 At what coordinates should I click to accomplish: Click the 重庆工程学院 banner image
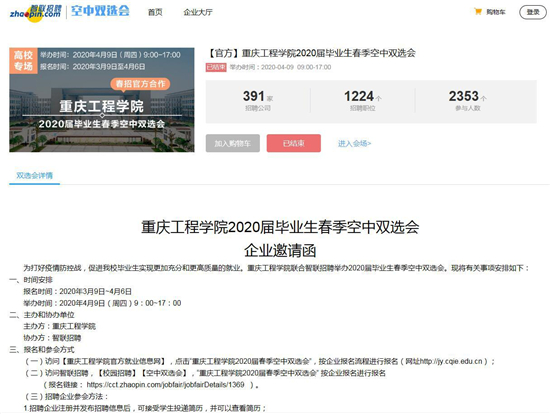click(x=102, y=100)
